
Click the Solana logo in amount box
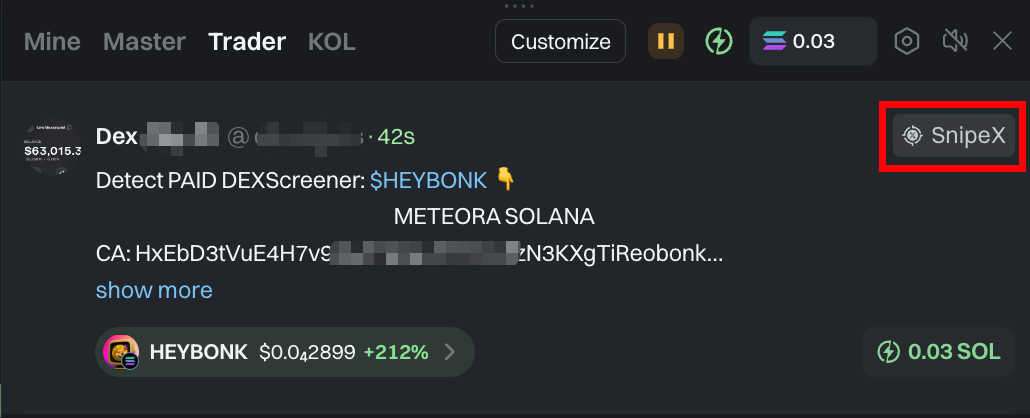point(774,42)
